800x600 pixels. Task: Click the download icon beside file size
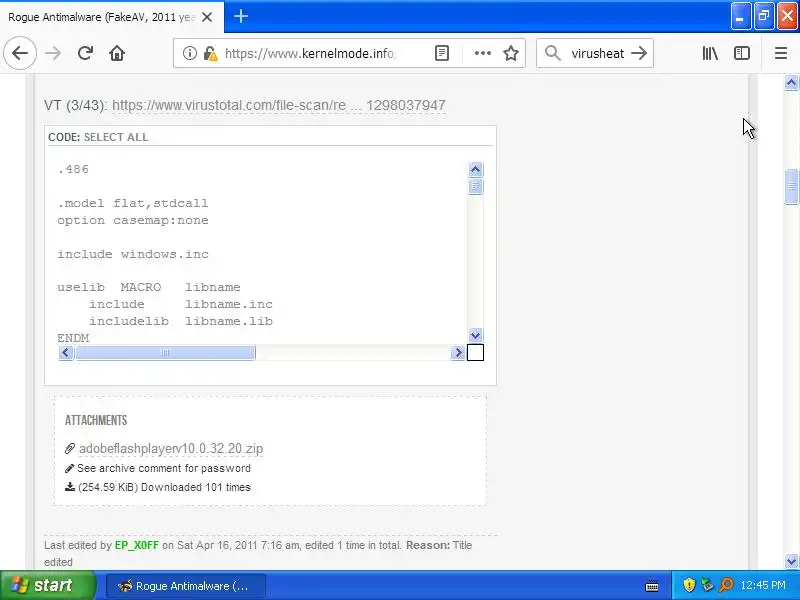point(70,487)
